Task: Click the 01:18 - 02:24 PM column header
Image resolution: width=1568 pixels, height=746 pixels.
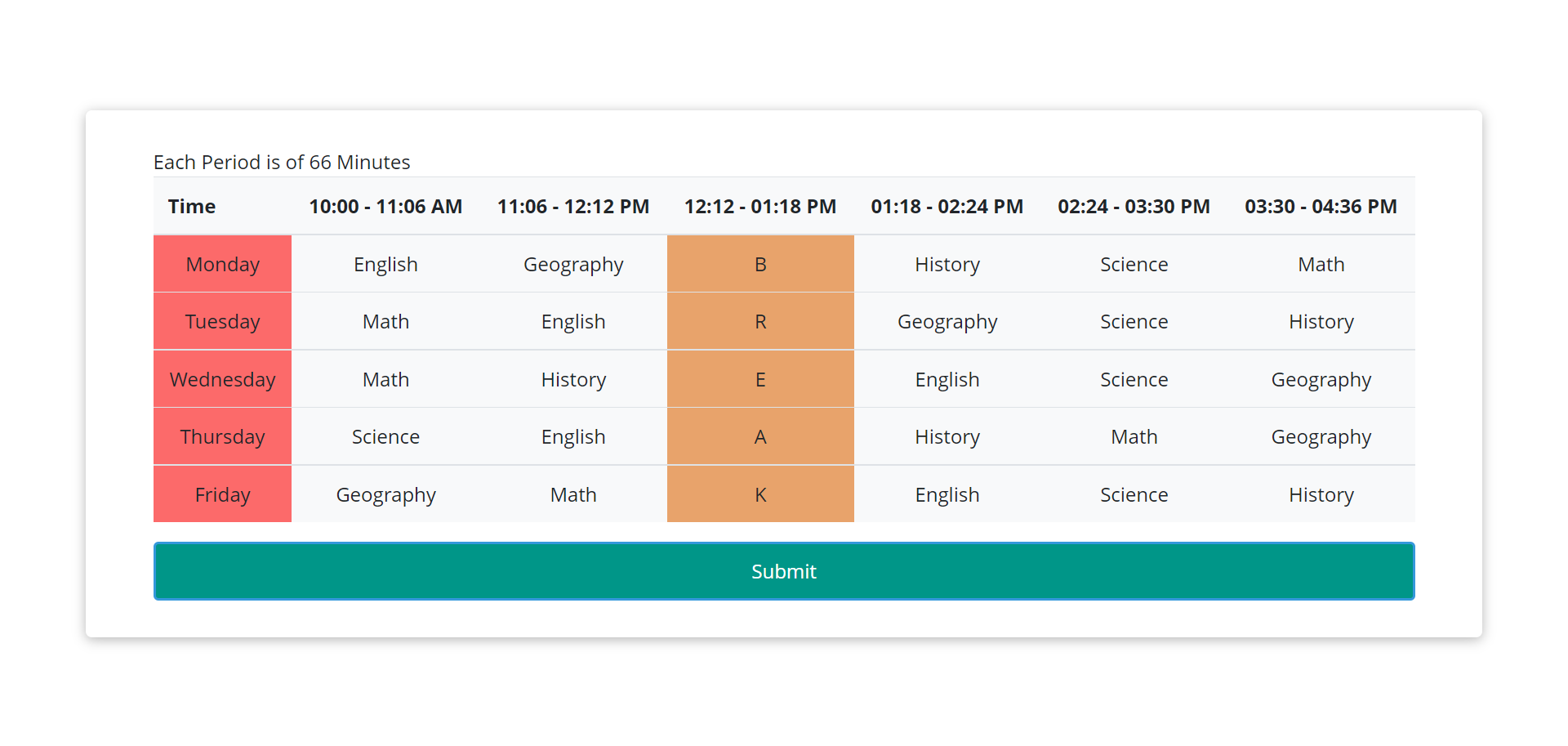Action: click(x=947, y=206)
